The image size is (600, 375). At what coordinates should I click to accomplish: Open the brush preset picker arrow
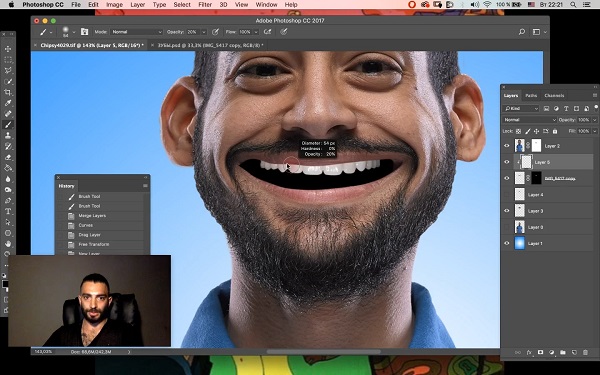pos(74,32)
